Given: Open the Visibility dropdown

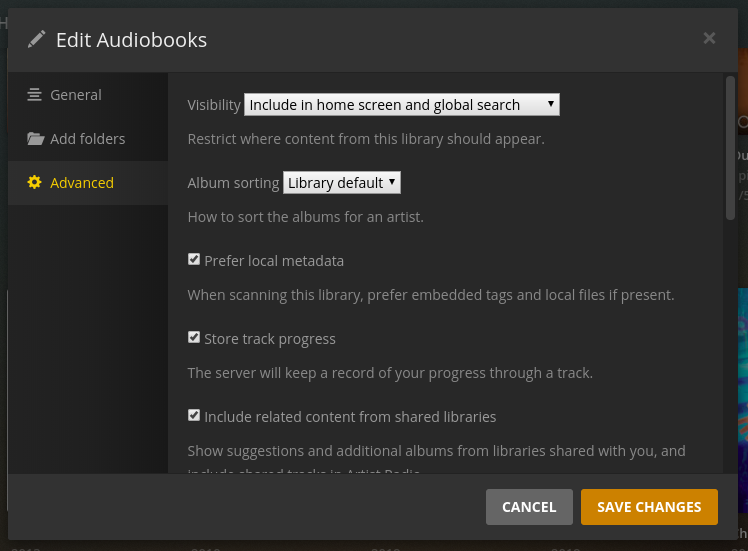Looking at the screenshot, I should pos(401,105).
